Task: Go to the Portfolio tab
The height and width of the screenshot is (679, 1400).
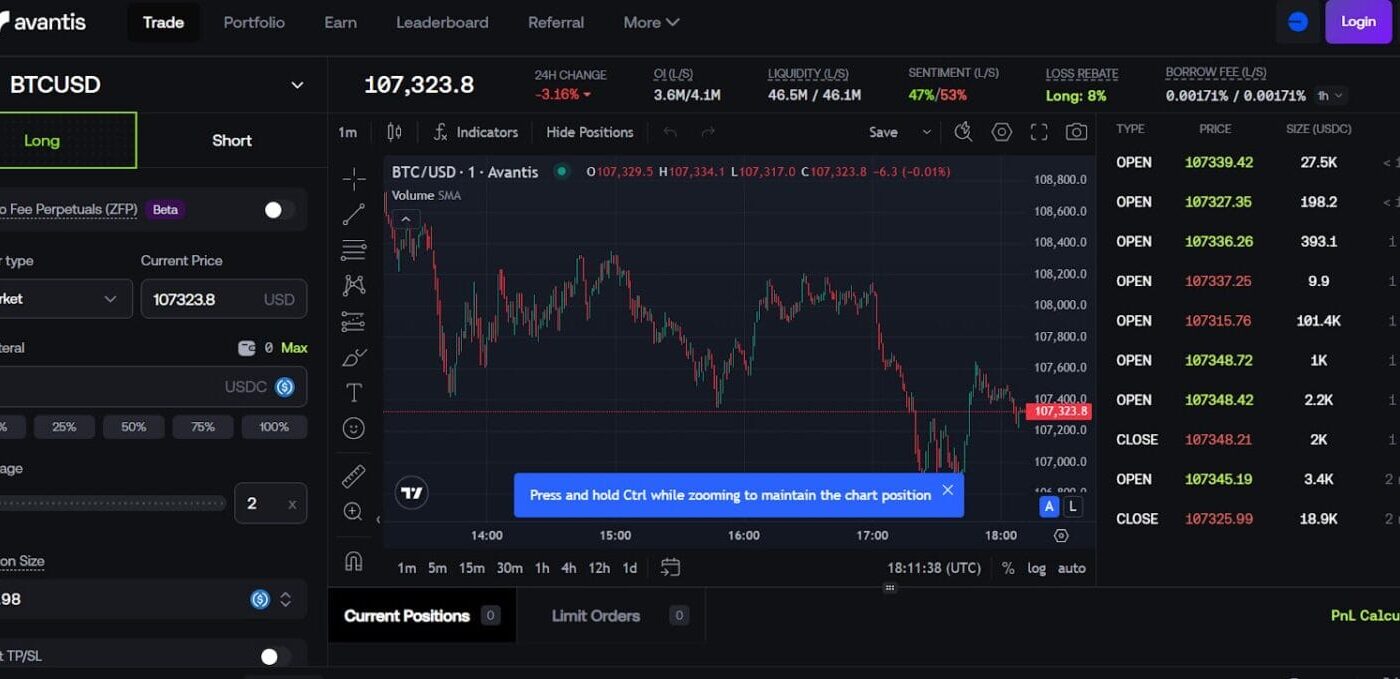Action: (x=254, y=22)
